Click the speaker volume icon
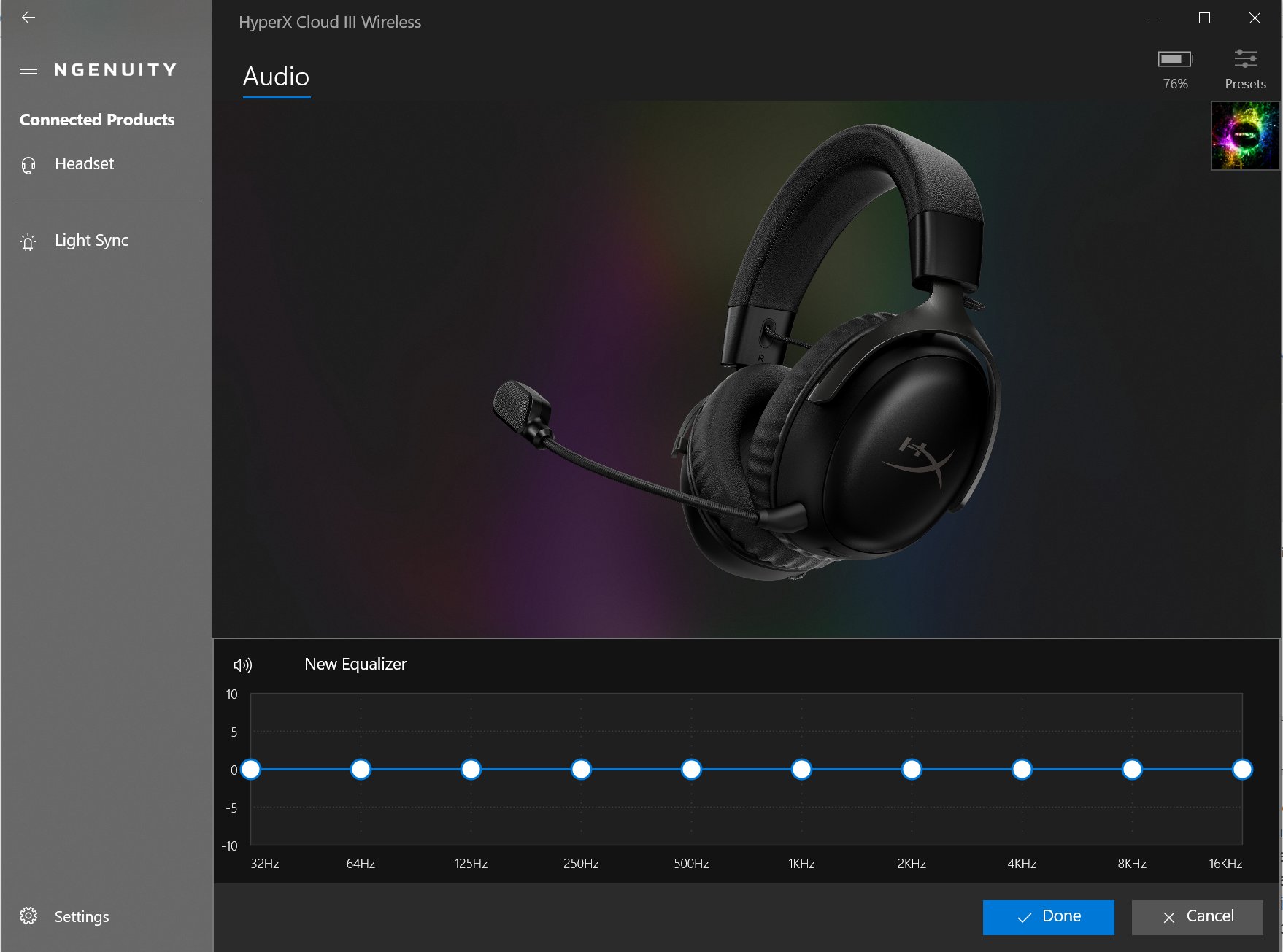 [x=242, y=665]
